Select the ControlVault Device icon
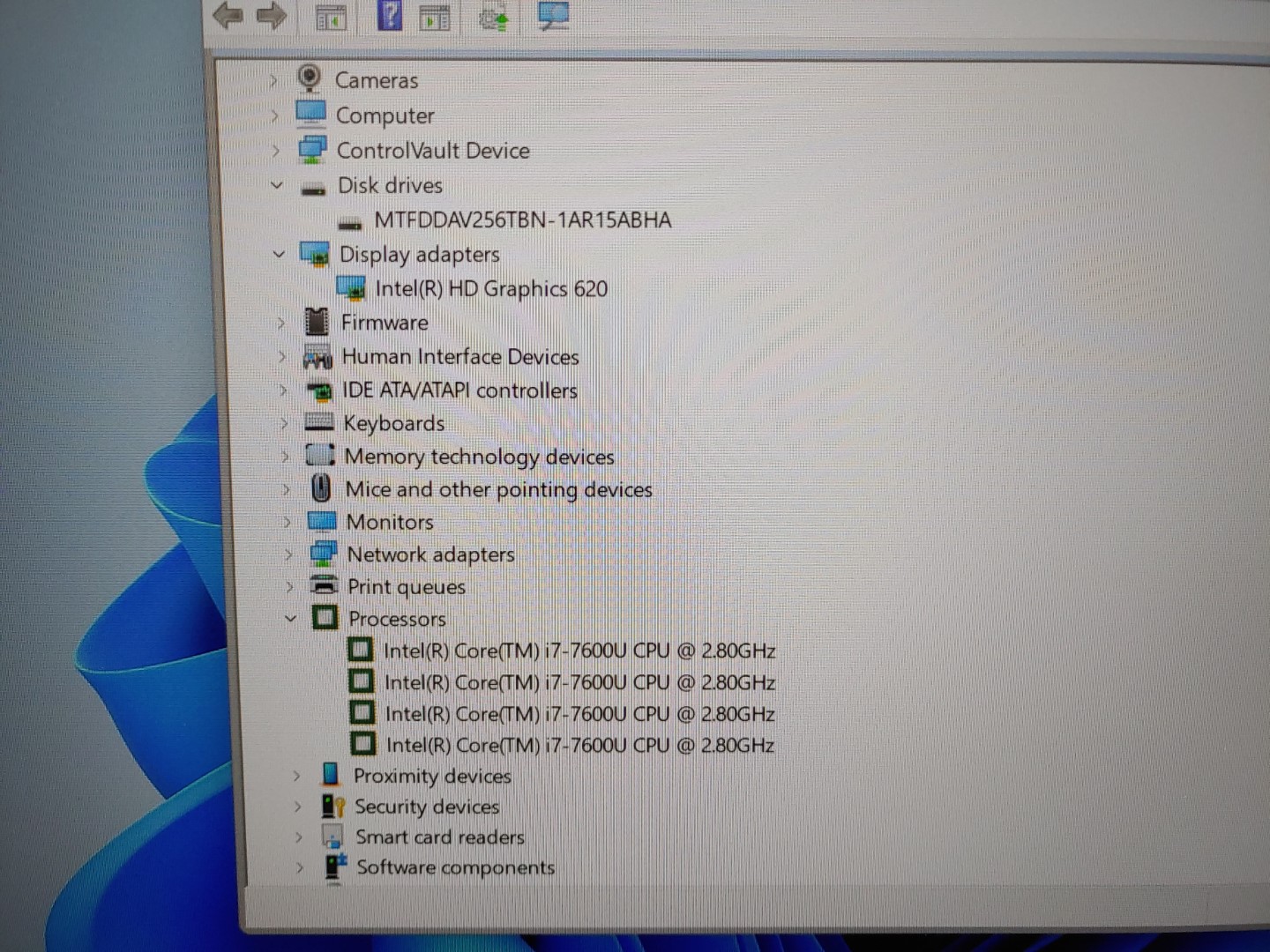The image size is (1270, 952). pos(312,149)
